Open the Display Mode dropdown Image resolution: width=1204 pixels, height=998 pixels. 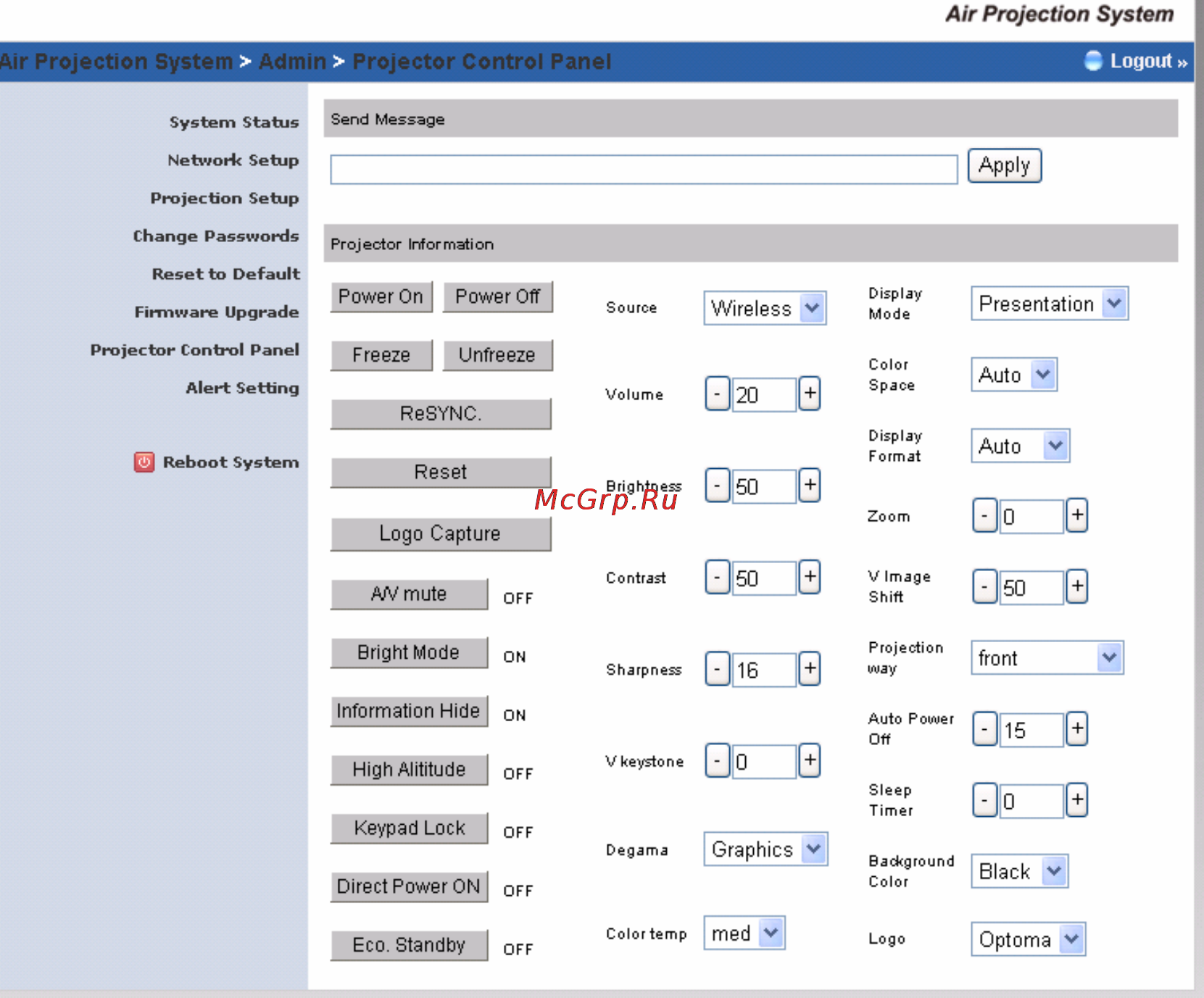1050,304
